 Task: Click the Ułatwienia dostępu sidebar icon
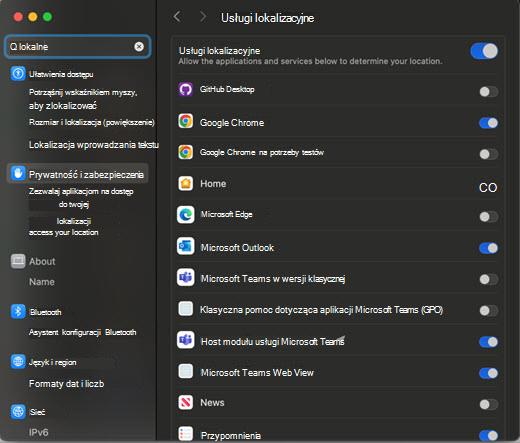tap(18, 73)
